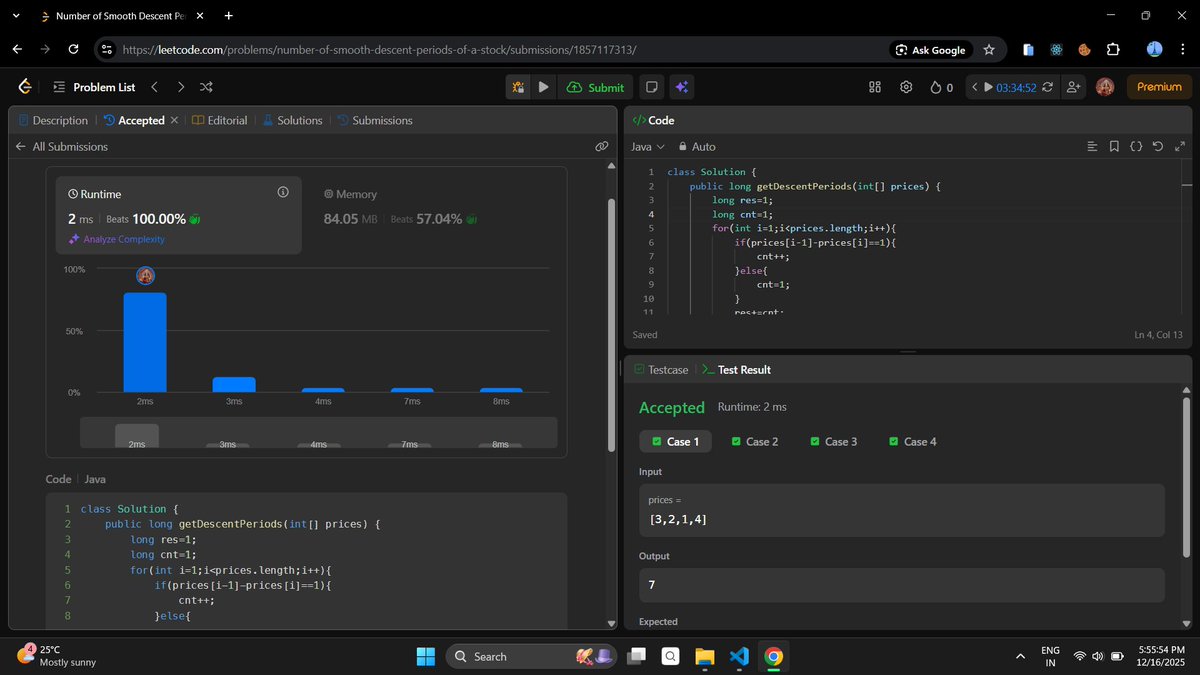Image resolution: width=1200 pixels, height=675 pixels.
Task: Switch to the Description tab
Action: (53, 120)
